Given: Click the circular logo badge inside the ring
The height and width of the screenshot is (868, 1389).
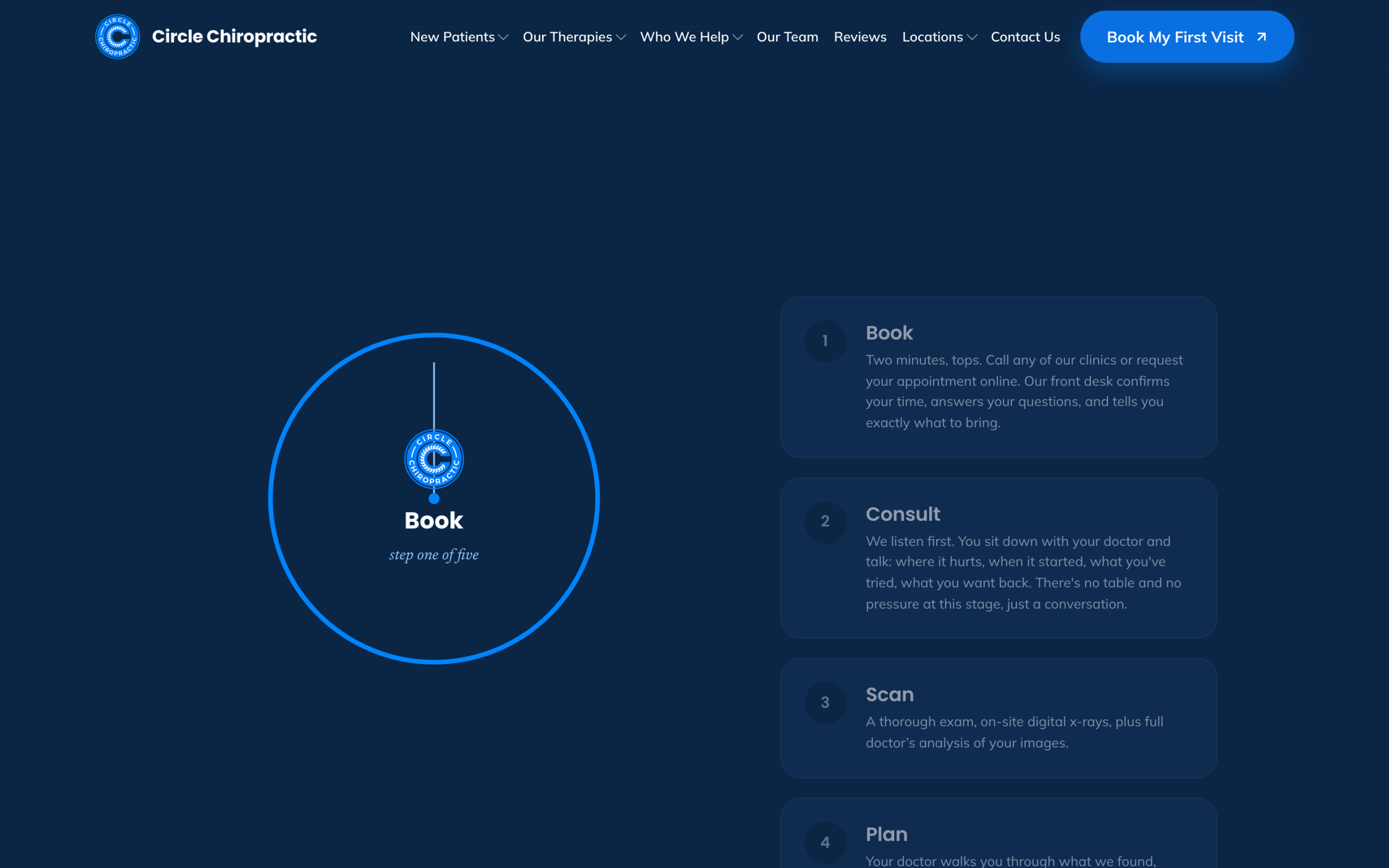Looking at the screenshot, I should click(x=434, y=459).
